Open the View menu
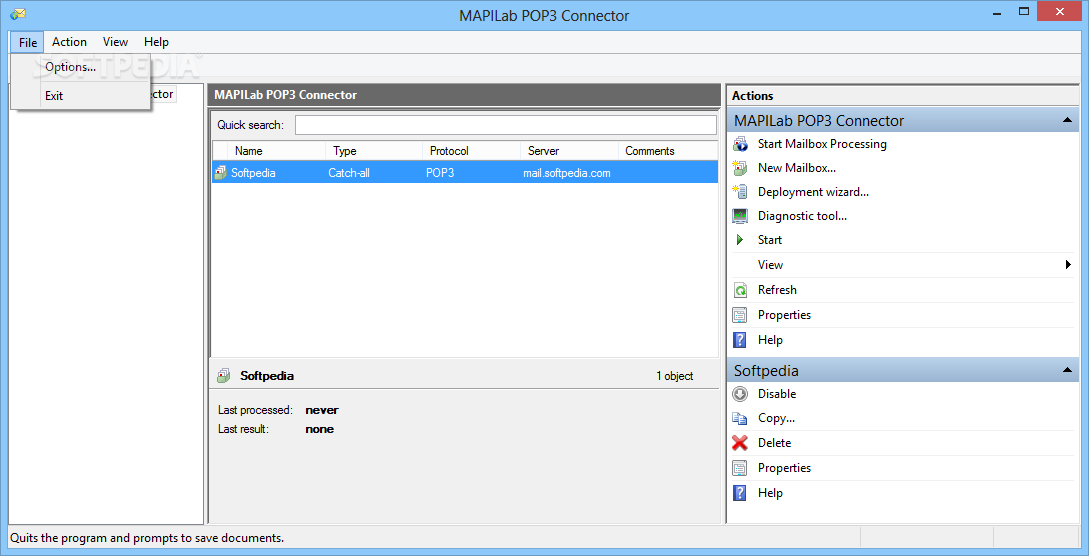Screen dimensions: 1089x556 click(115, 42)
